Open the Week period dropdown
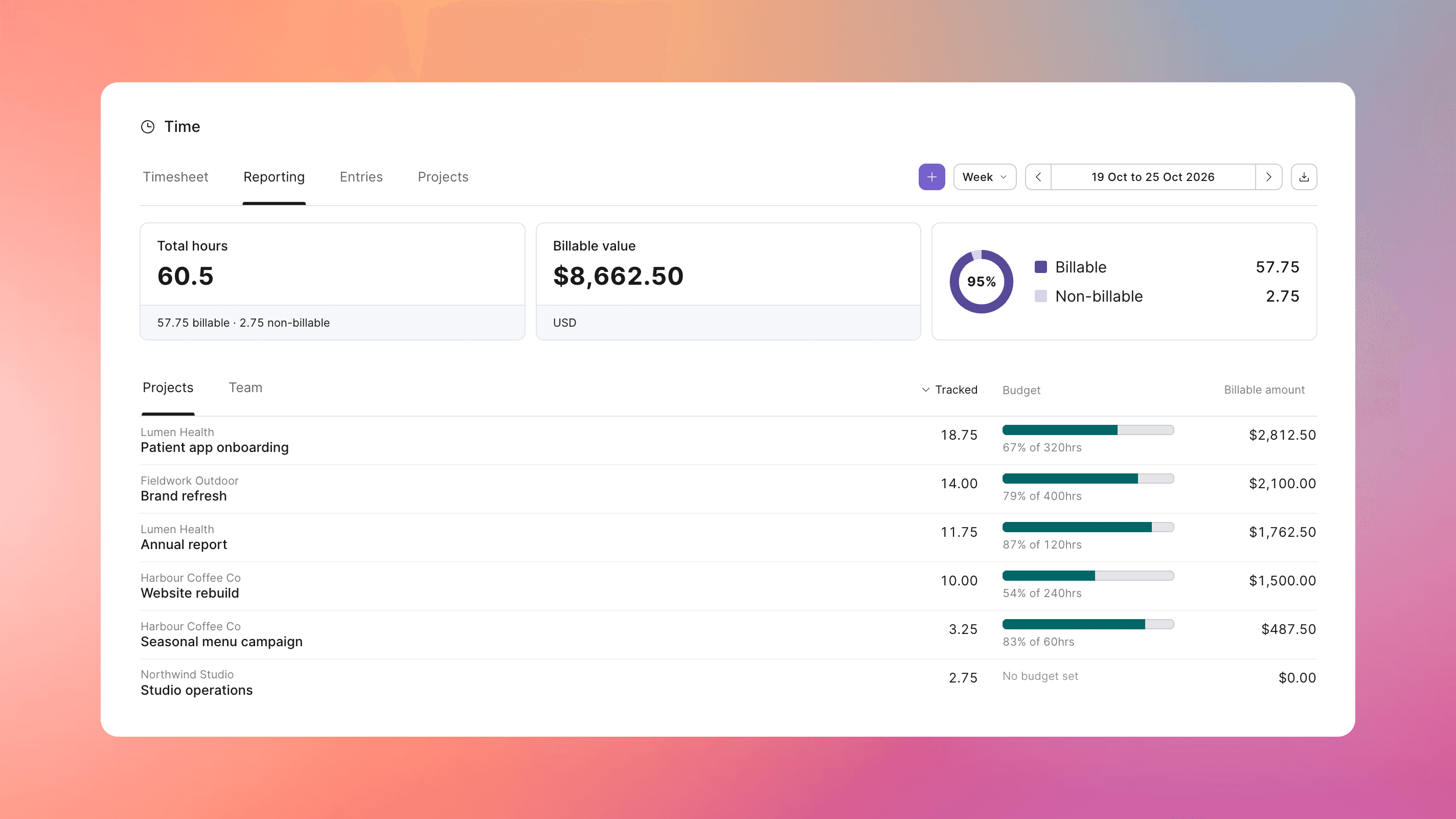Image resolution: width=1456 pixels, height=819 pixels. click(x=985, y=177)
